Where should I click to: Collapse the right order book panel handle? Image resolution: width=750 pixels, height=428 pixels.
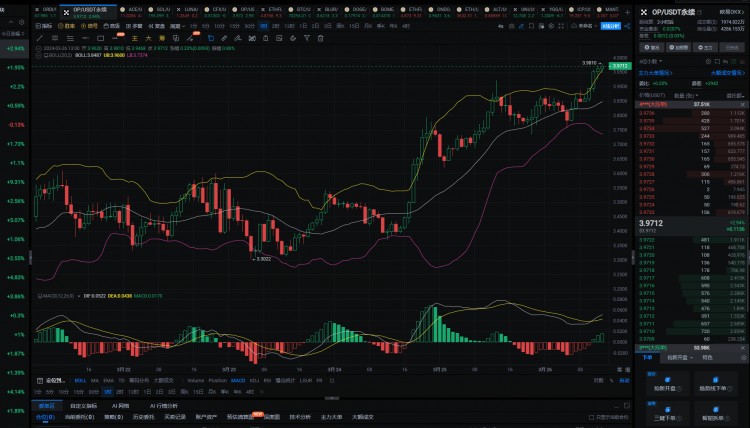coord(633,257)
